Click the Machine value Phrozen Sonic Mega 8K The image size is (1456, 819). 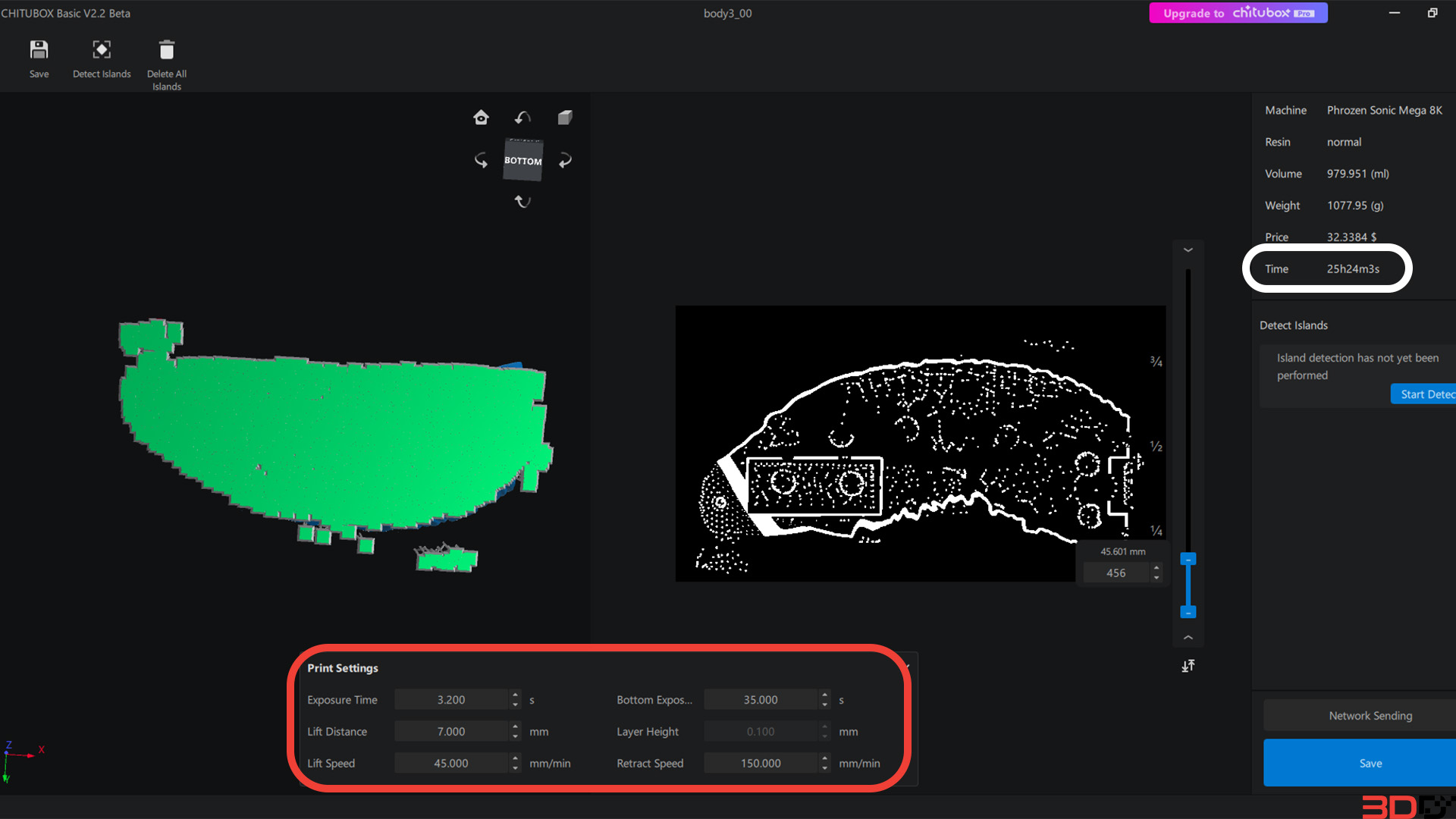point(1385,111)
